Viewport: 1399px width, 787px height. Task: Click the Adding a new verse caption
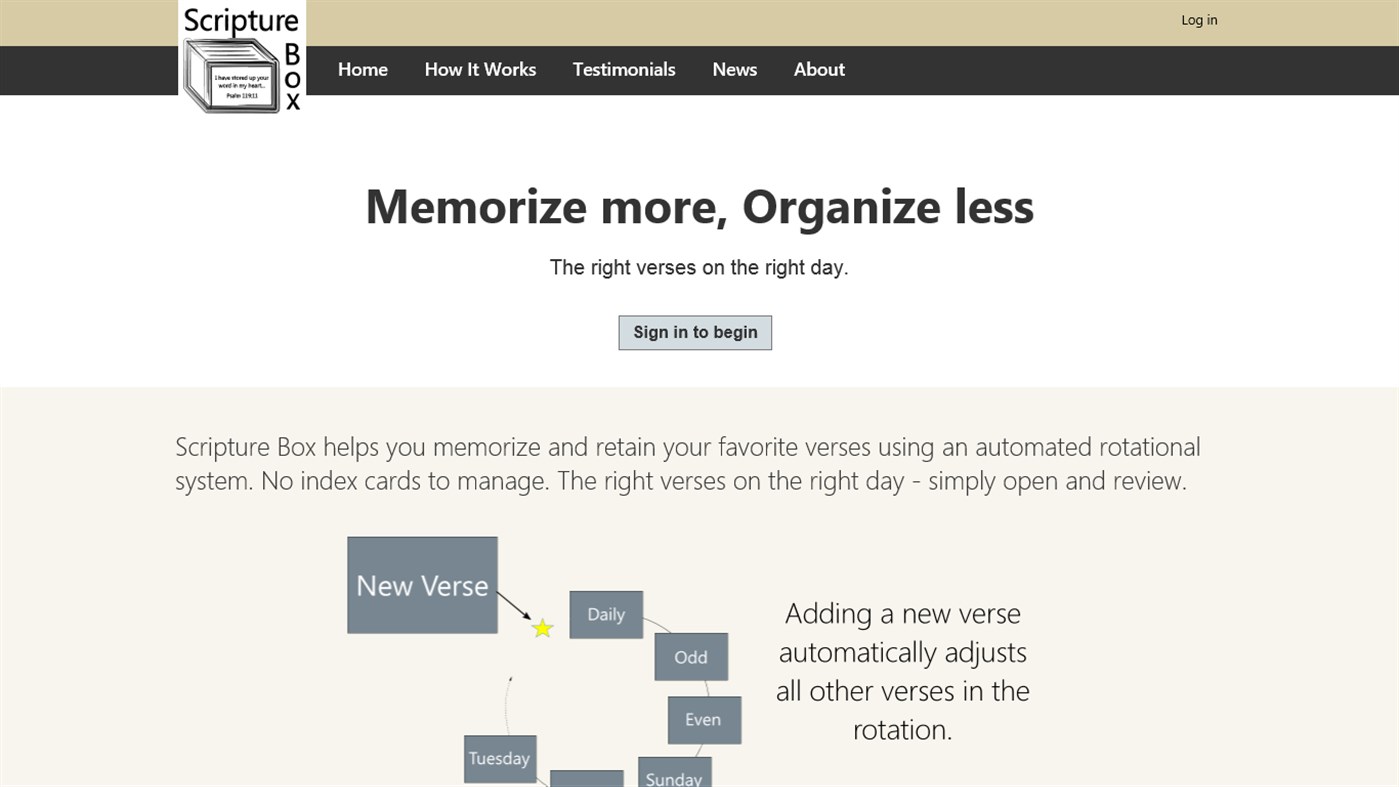click(x=902, y=671)
